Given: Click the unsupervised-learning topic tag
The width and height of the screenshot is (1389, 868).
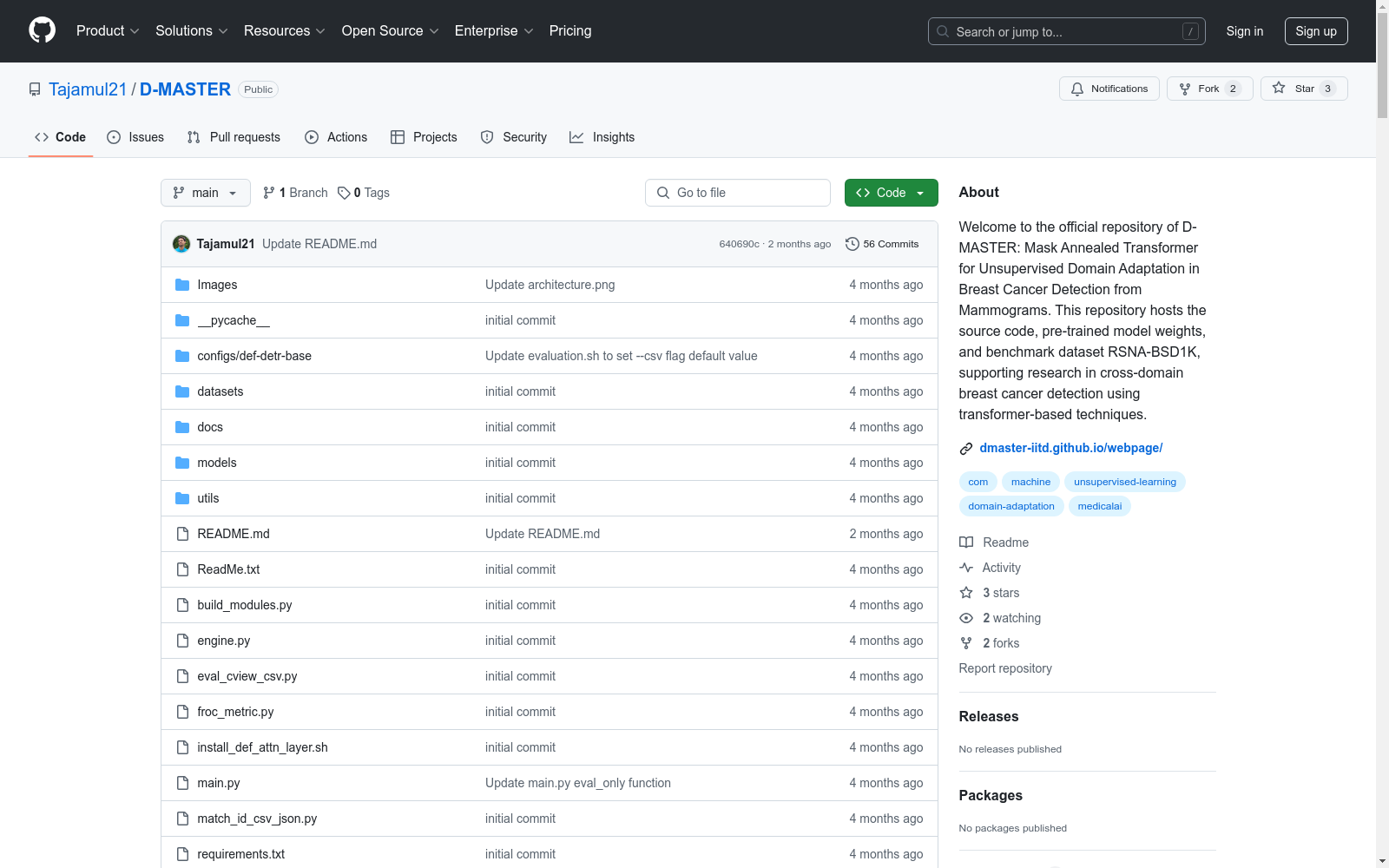Looking at the screenshot, I should pos(1125,482).
